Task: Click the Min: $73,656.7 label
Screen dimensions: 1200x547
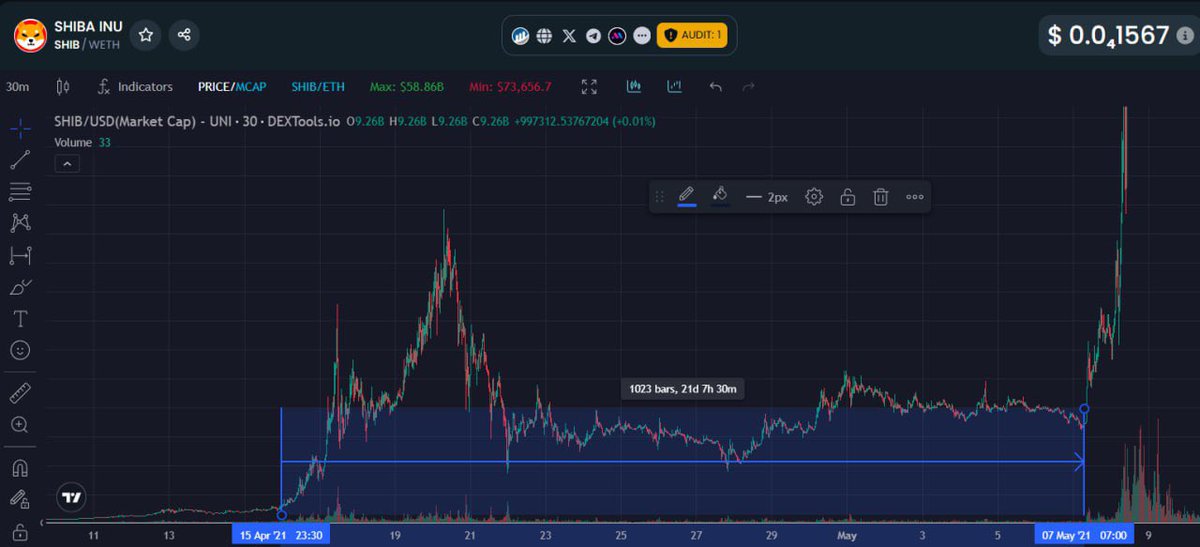Action: [x=510, y=87]
